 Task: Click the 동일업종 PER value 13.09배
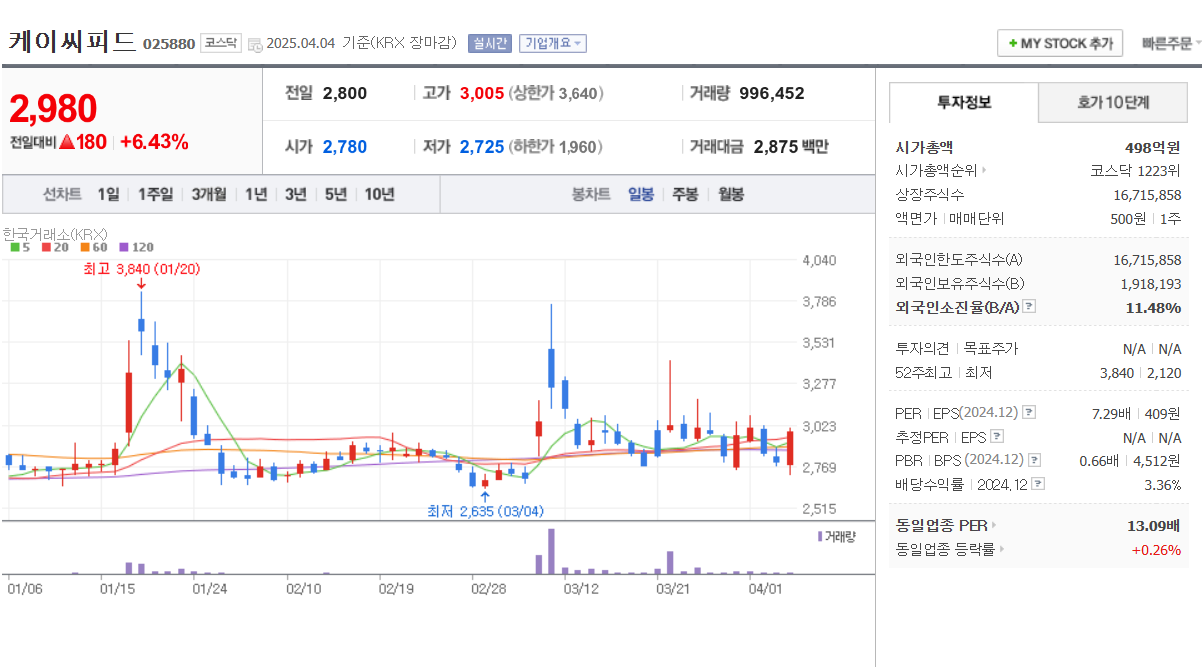pos(1154,525)
